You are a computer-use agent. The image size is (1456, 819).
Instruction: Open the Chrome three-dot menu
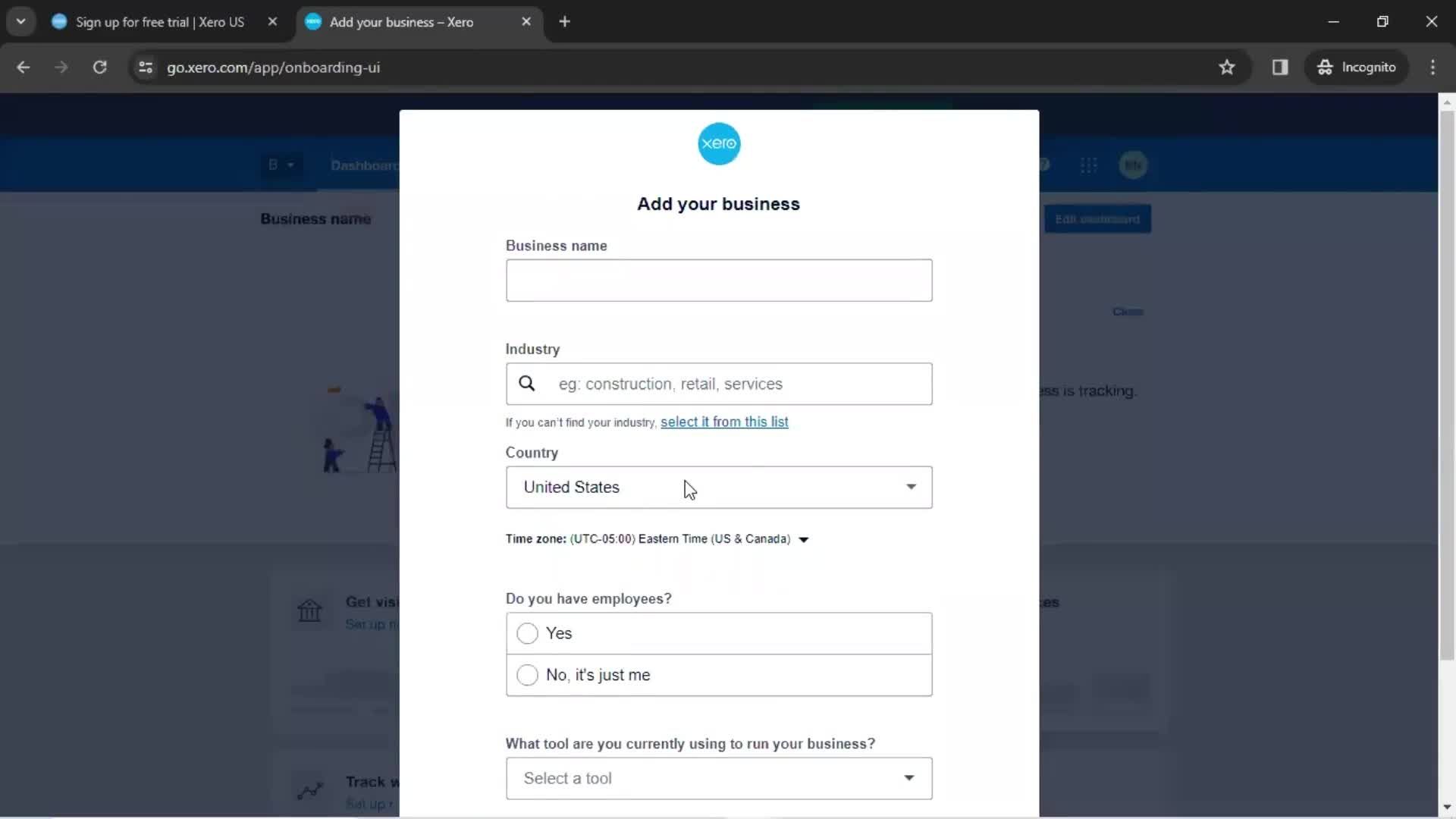pyautogui.click(x=1432, y=67)
